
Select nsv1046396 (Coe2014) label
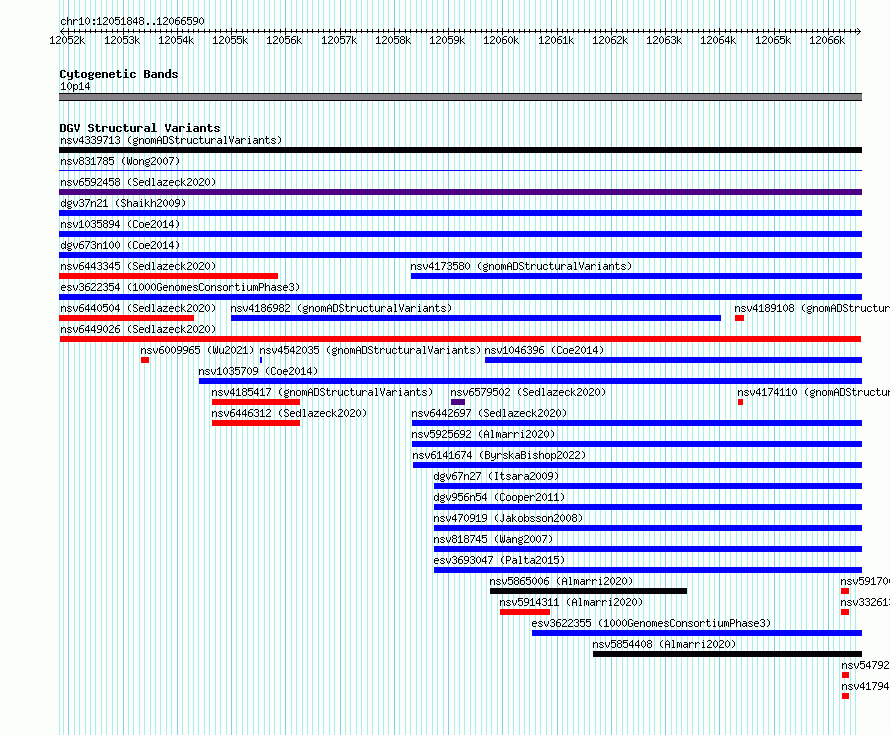pyautogui.click(x=544, y=350)
